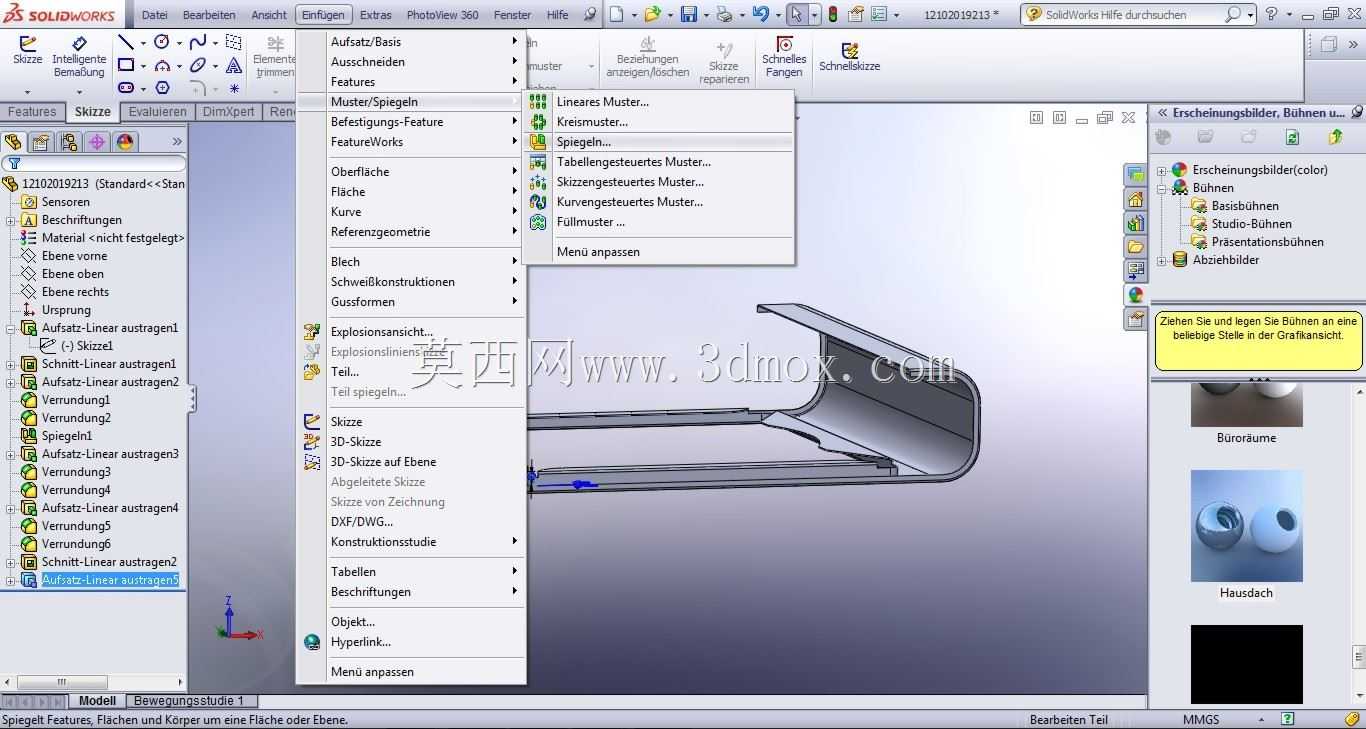This screenshot has height=729, width=1366.
Task: Select Spiegeln1 in the feature tree
Action: [67, 436]
